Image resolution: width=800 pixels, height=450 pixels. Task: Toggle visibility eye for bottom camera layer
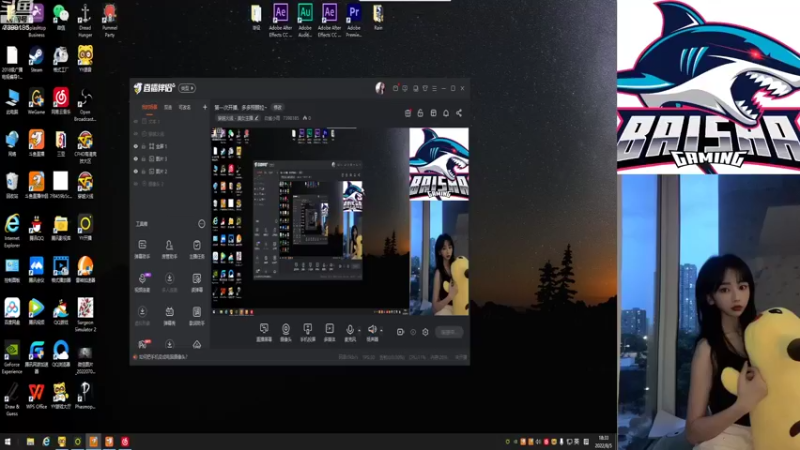136,184
